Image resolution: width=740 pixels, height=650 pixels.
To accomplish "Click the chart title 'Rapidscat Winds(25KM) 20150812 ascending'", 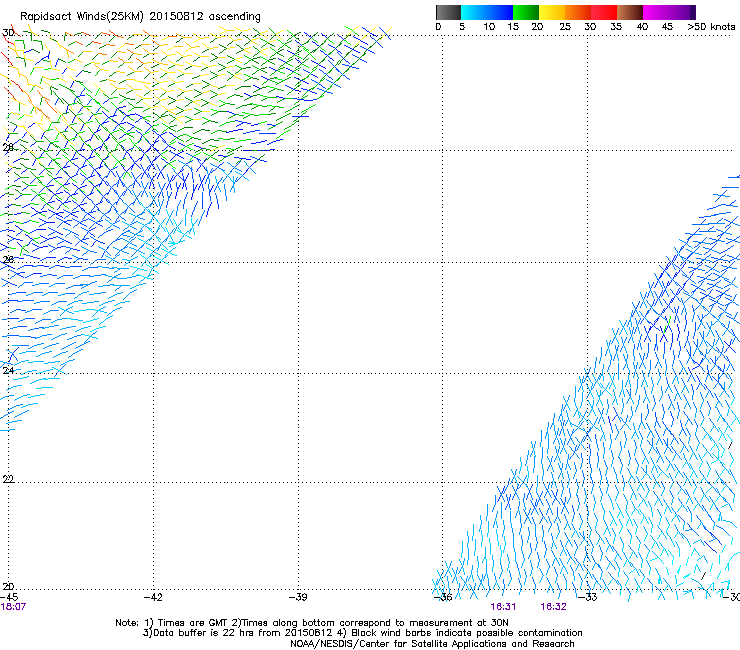I will point(140,17).
